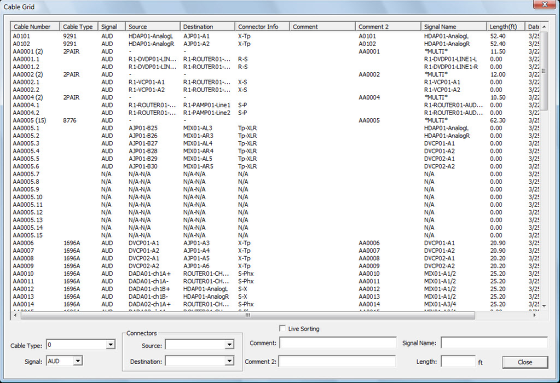Select cable row AA0005.6

(274, 166)
